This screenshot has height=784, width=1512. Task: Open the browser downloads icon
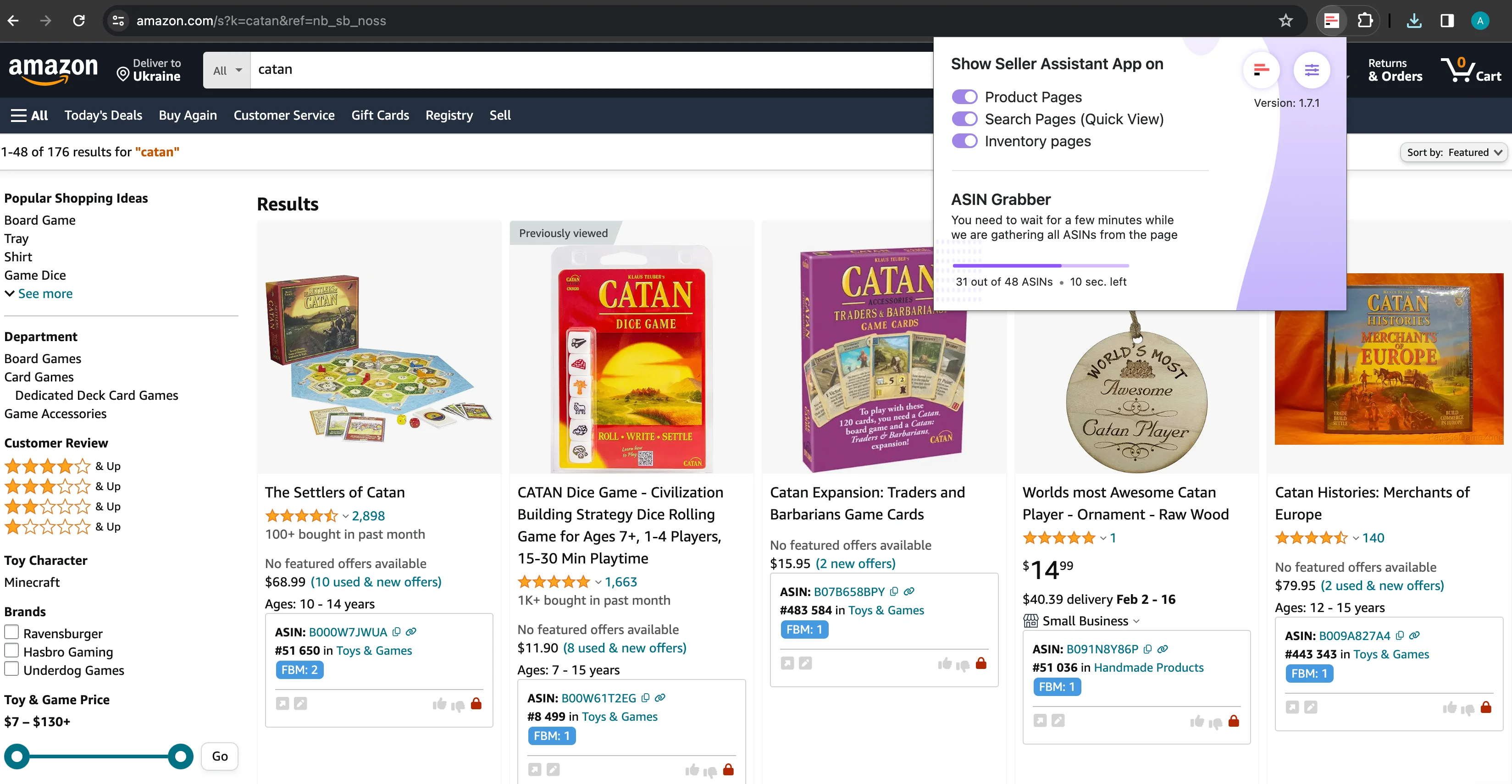[x=1414, y=21]
